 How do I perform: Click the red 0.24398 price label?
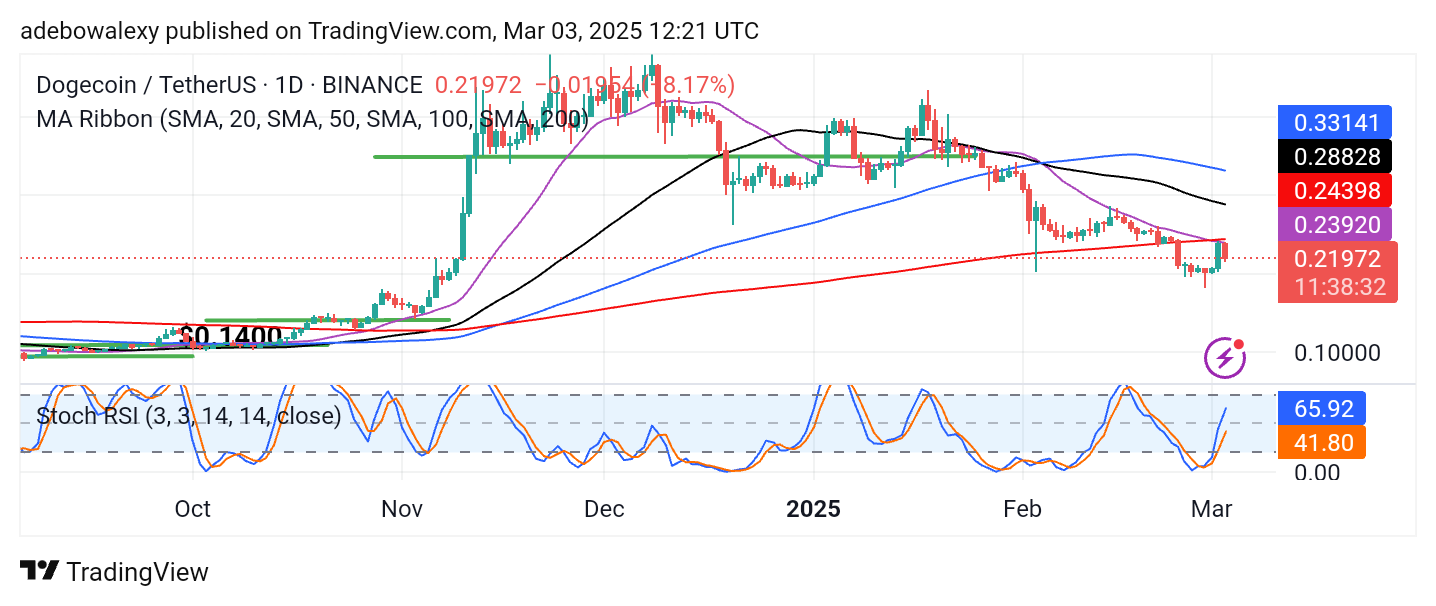click(1336, 190)
